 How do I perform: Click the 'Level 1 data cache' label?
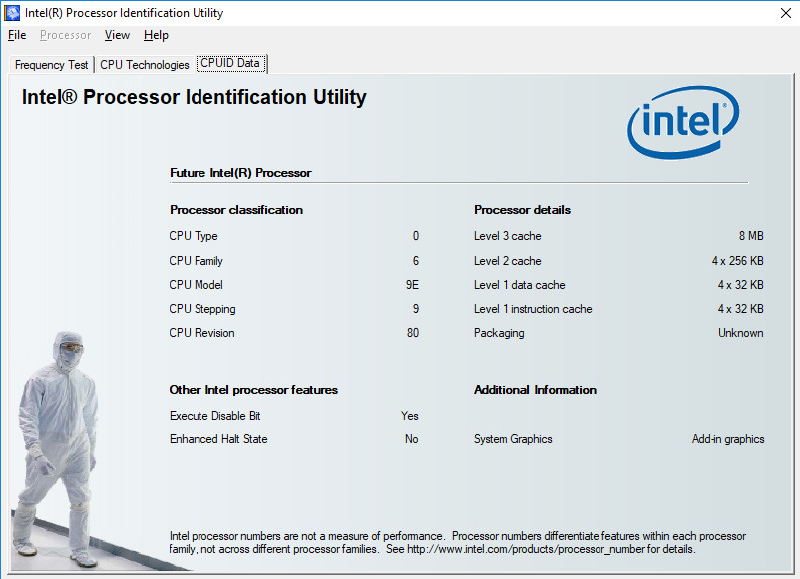tap(519, 285)
